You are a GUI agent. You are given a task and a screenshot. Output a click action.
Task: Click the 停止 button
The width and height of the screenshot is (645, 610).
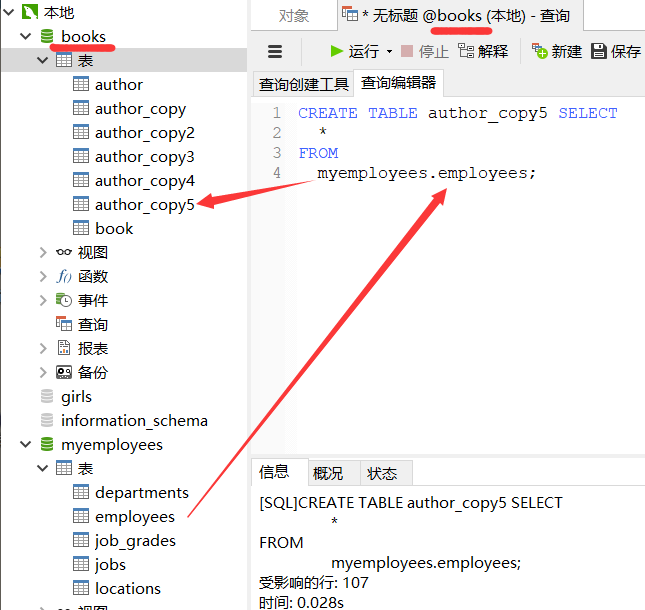(425, 51)
